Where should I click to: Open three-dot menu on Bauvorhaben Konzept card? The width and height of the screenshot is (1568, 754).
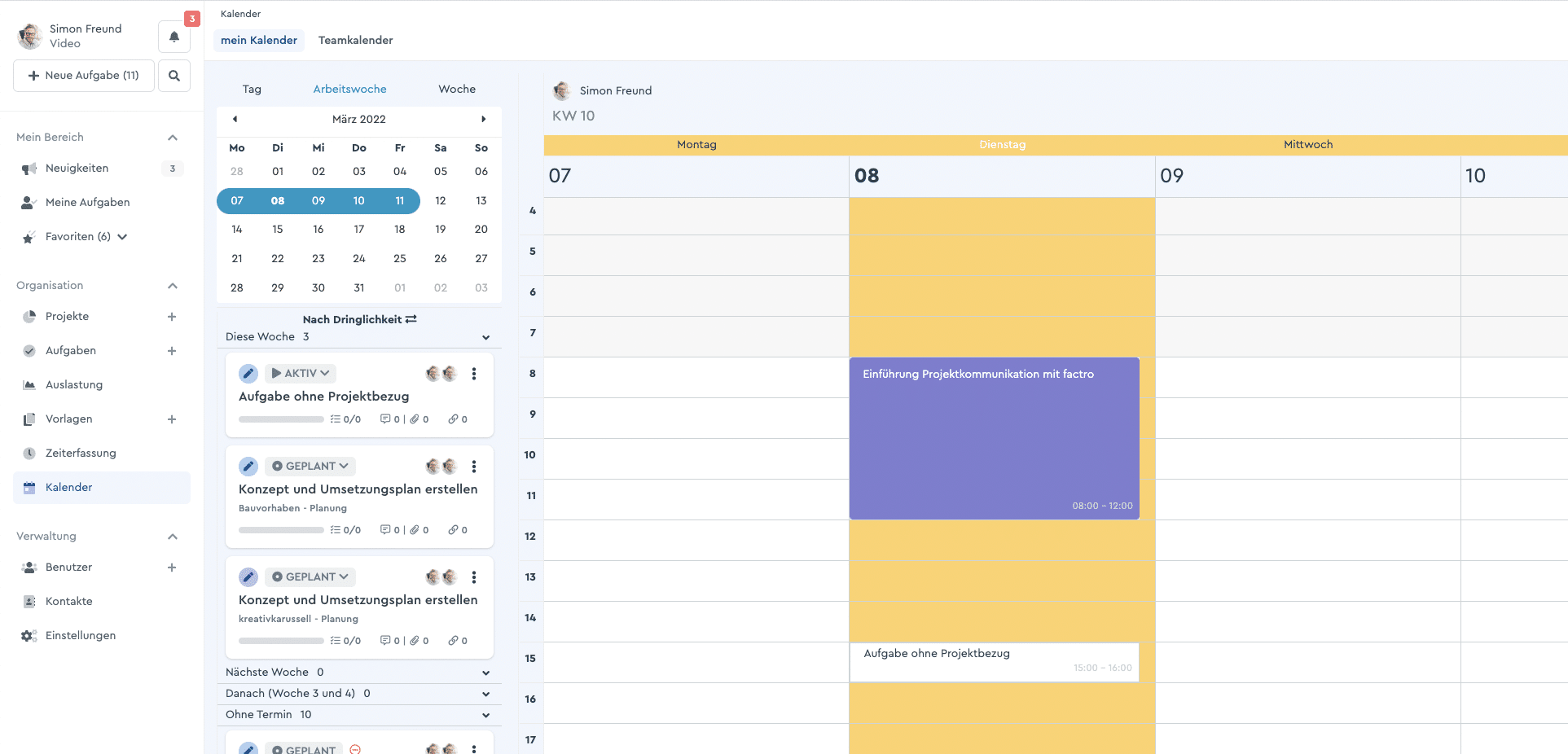[x=474, y=466]
